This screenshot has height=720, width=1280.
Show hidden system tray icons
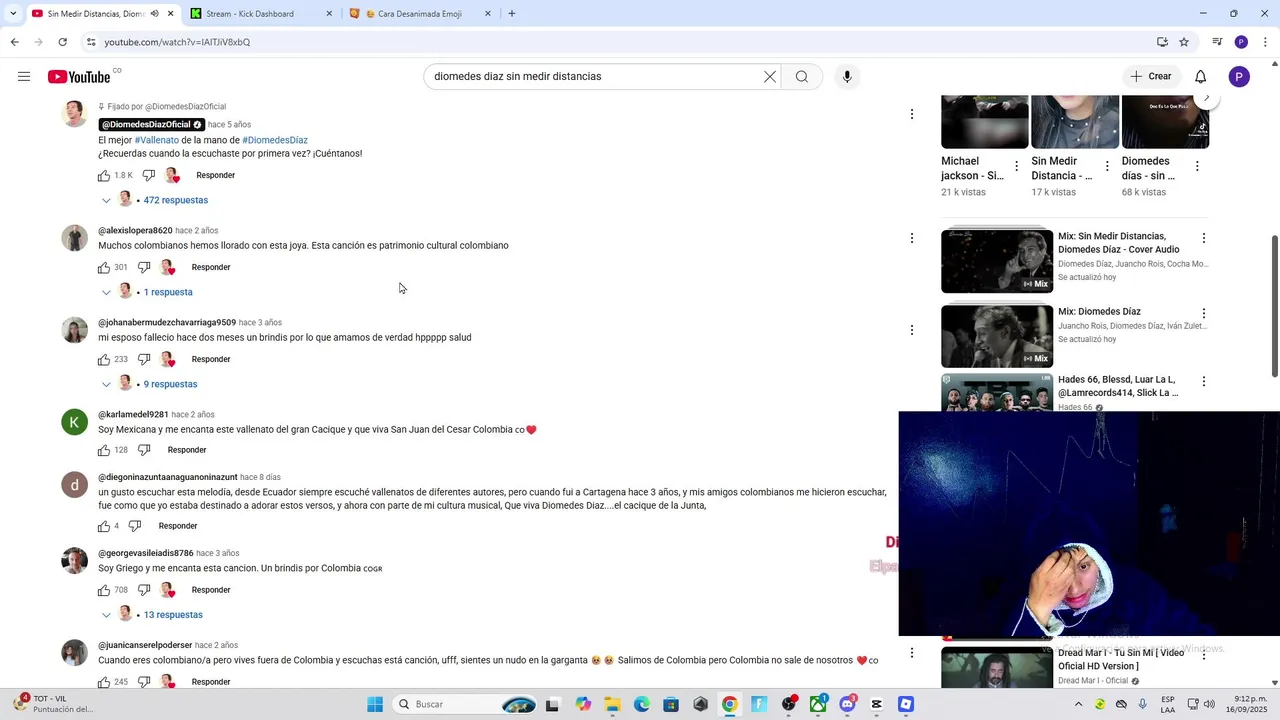click(x=1078, y=704)
